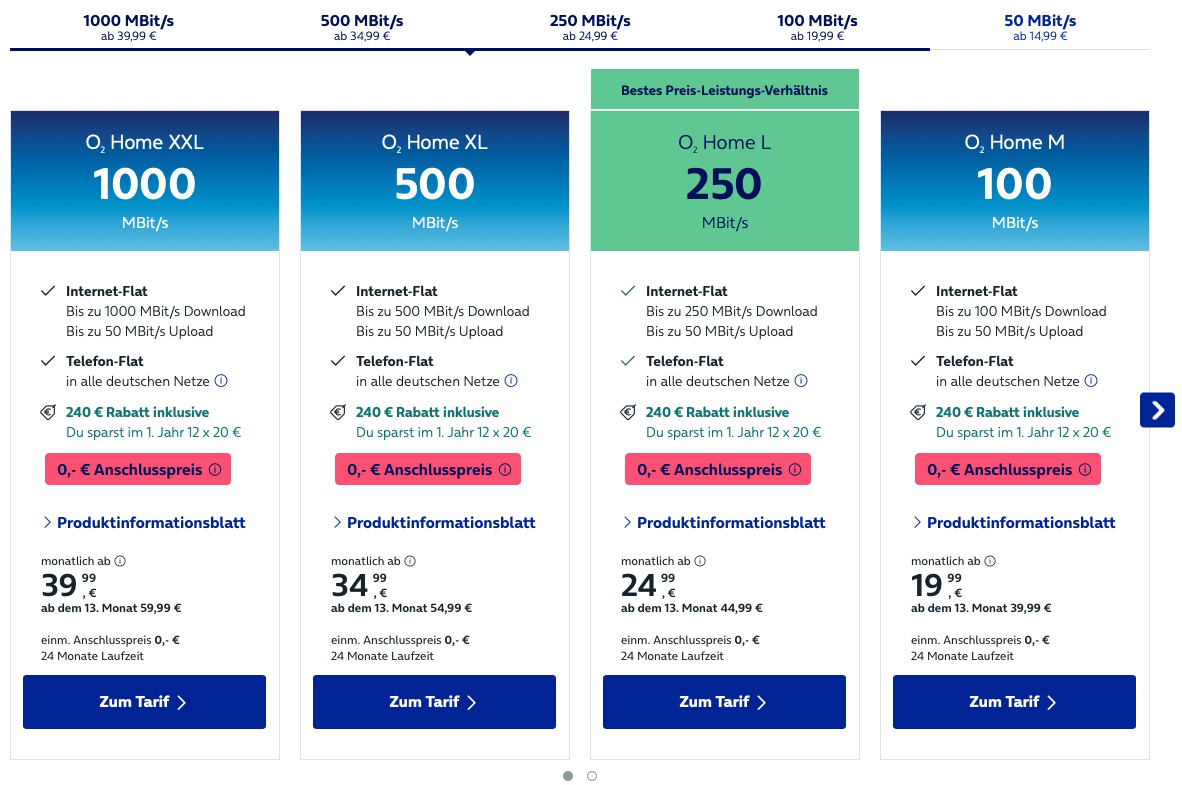This screenshot has width=1182, height=785.
Task: Click info icon next to Home L monatlich ab
Action: [x=700, y=562]
